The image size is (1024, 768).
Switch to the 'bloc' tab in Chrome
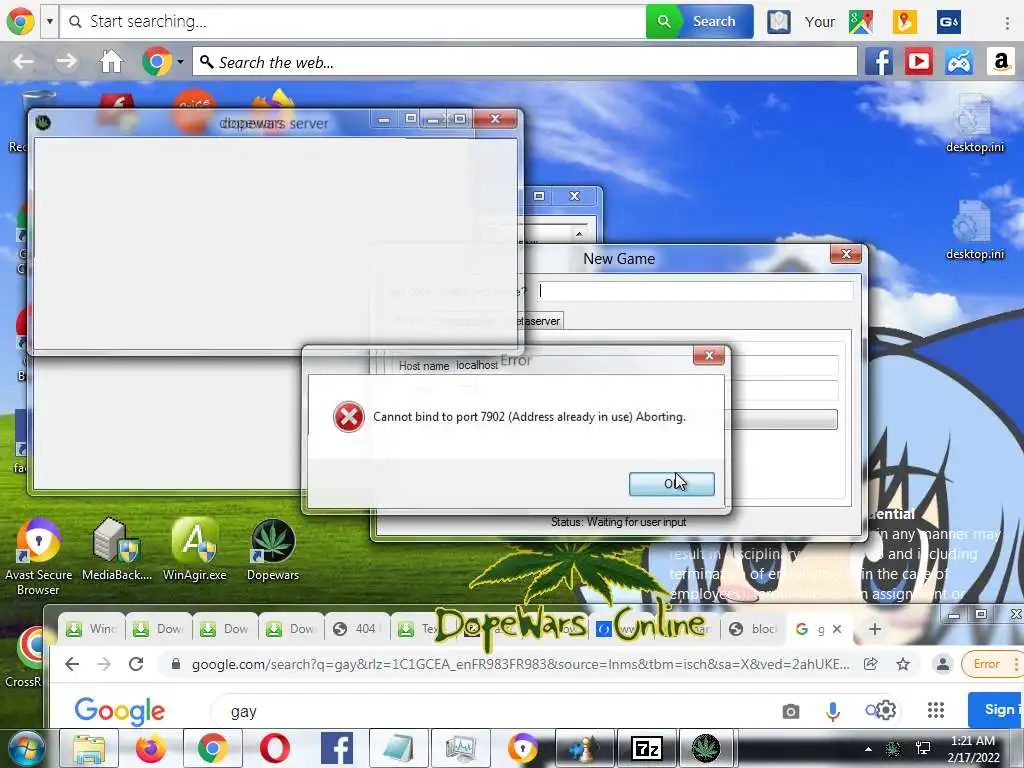[753, 629]
